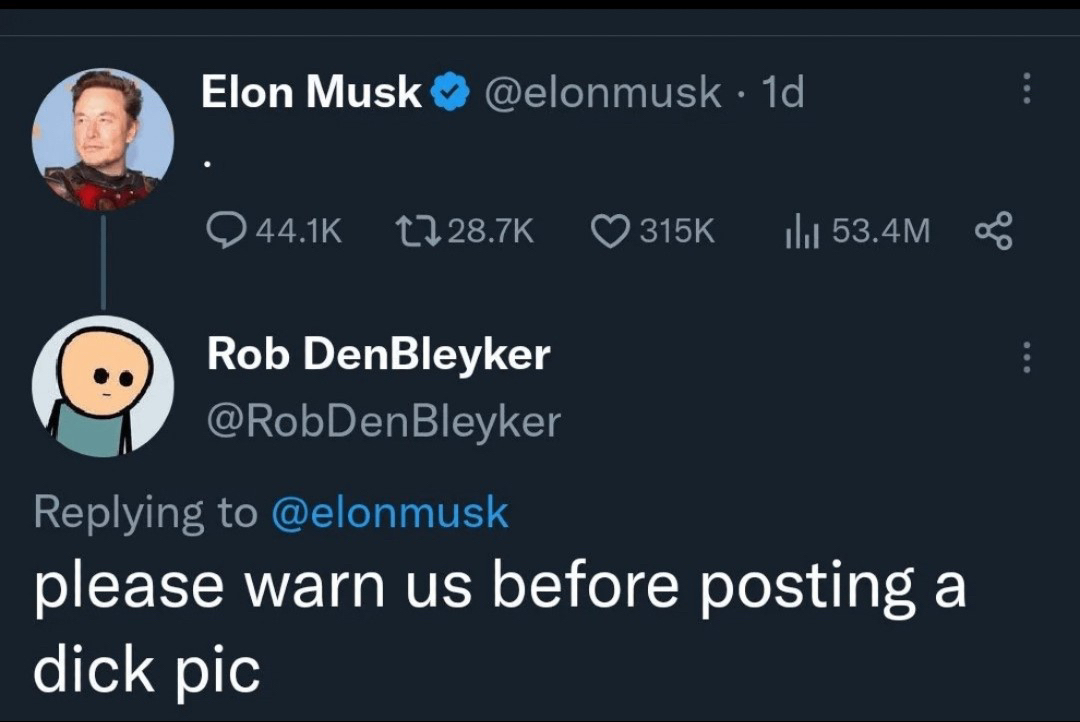Click the Elon Musk display name
This screenshot has height=722, width=1080.
coord(311,93)
